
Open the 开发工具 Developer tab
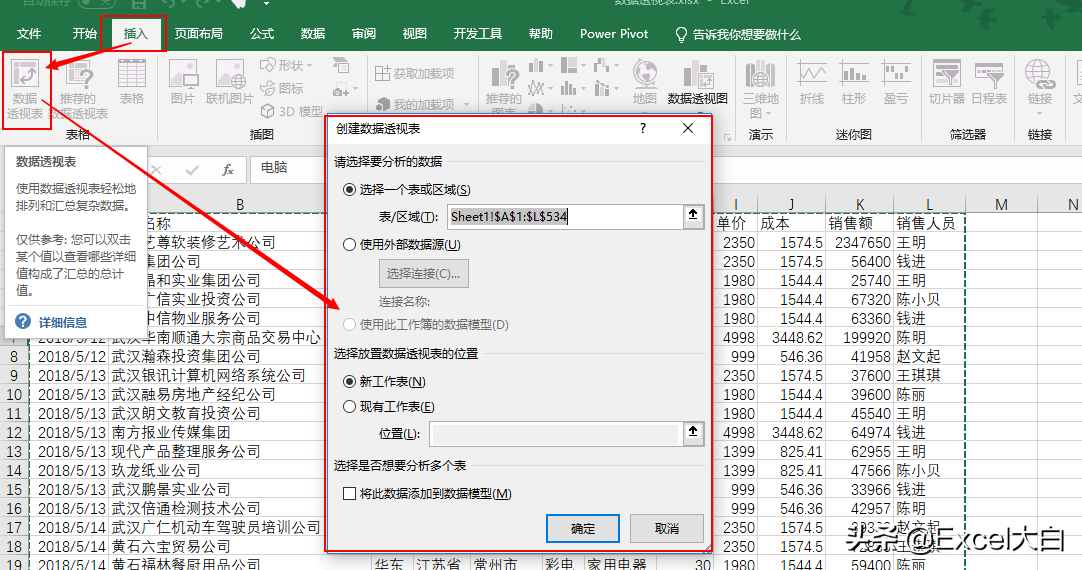478,34
